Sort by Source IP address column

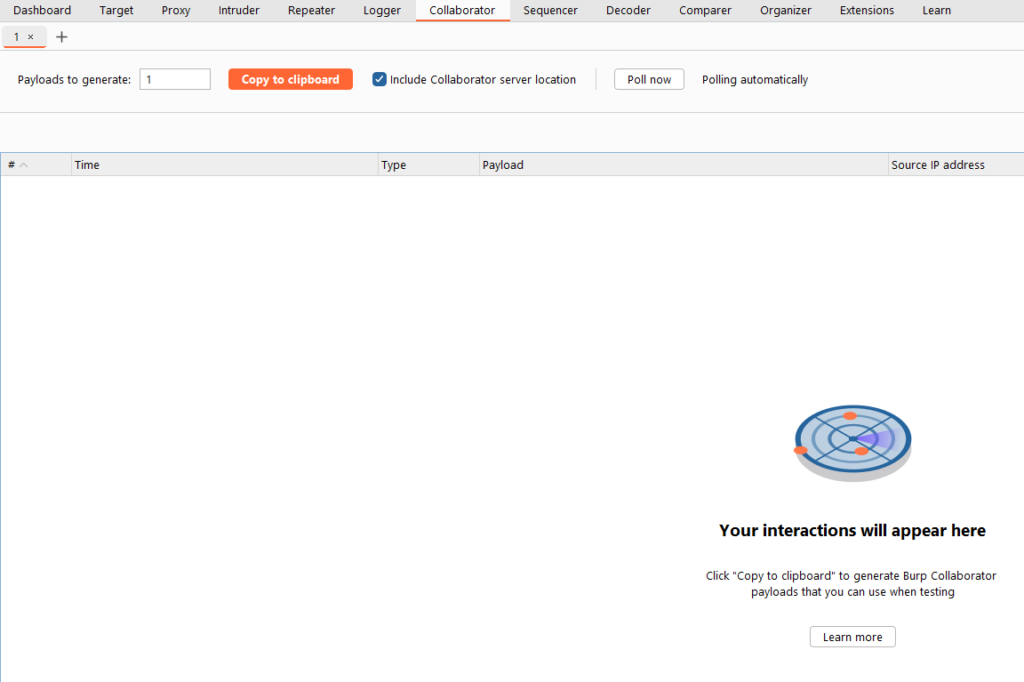pos(956,165)
